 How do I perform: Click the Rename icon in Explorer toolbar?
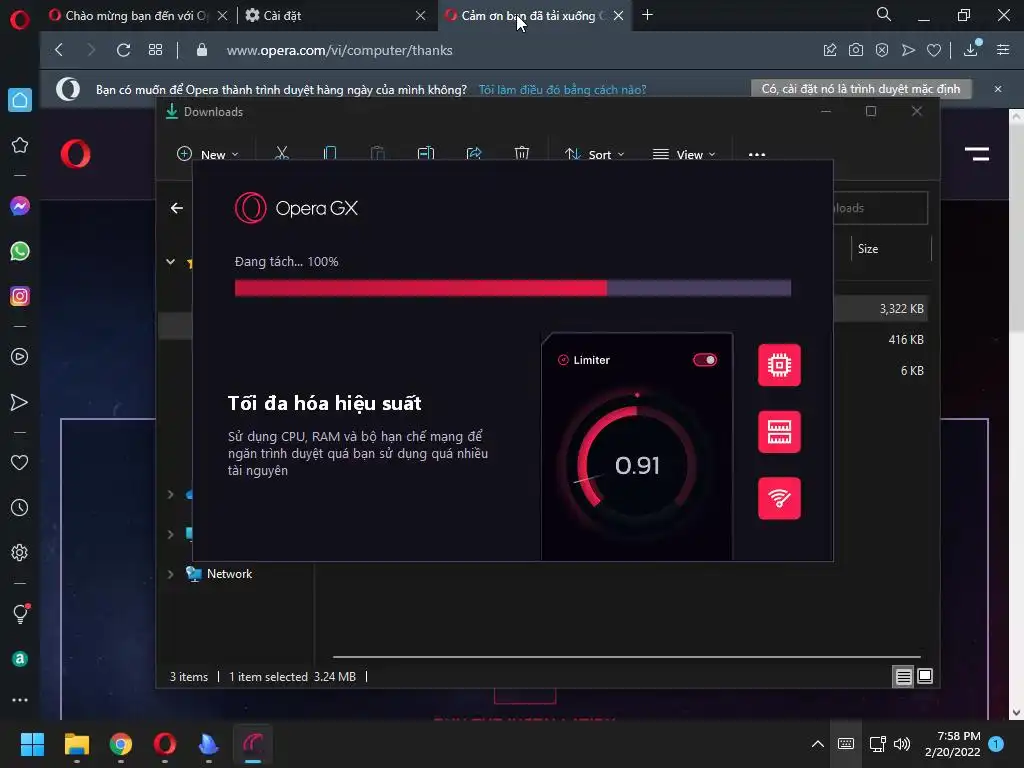point(426,153)
